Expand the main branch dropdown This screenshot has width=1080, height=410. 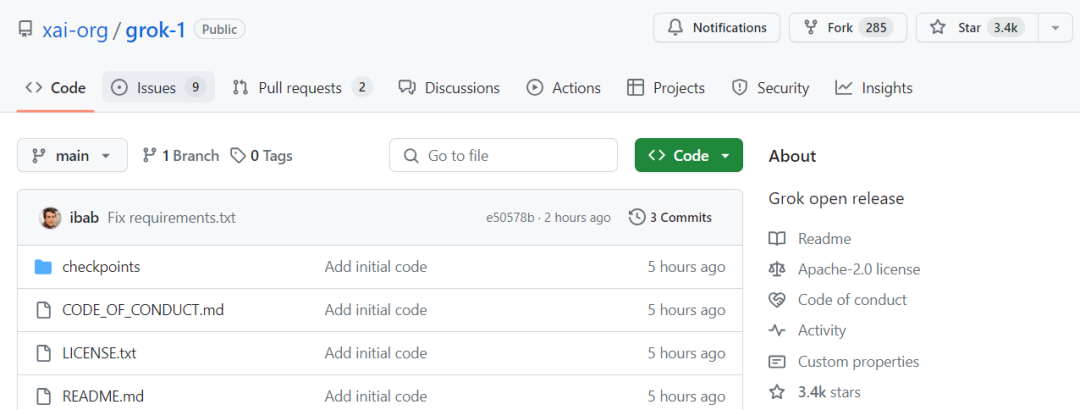click(72, 155)
